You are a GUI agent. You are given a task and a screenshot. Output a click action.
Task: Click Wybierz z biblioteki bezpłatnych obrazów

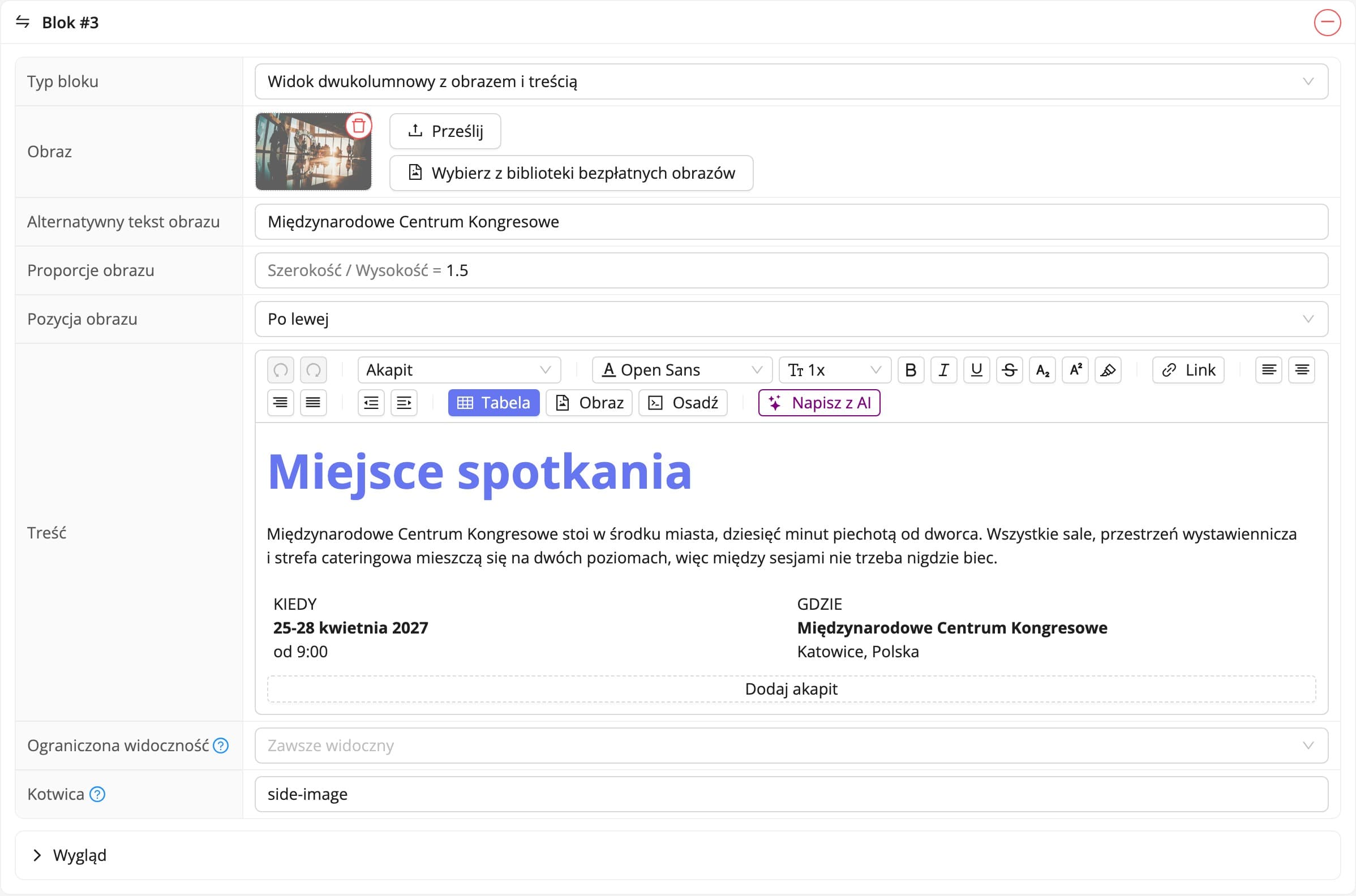coord(571,173)
